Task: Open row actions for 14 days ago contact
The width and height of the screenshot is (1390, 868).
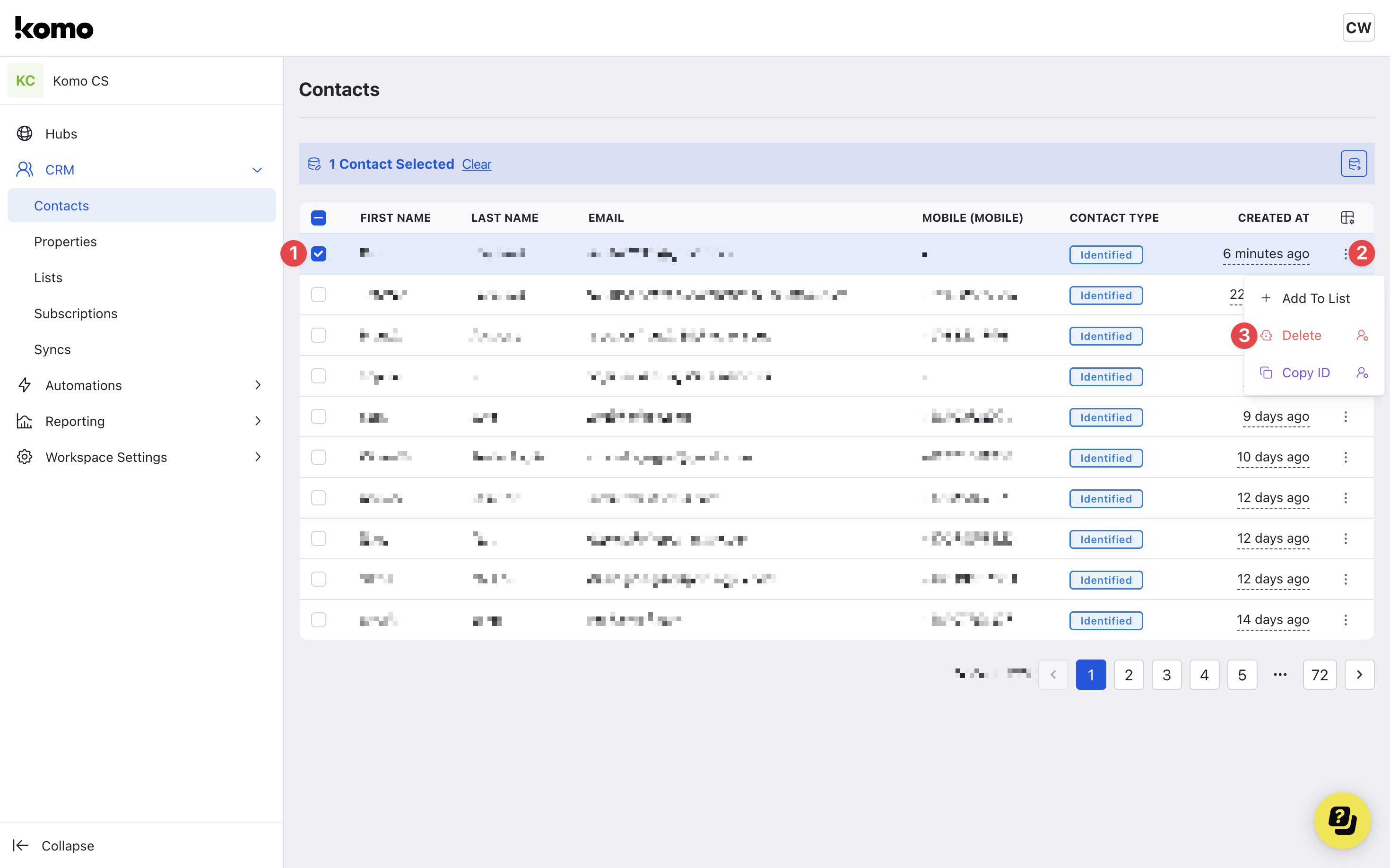Action: point(1345,619)
